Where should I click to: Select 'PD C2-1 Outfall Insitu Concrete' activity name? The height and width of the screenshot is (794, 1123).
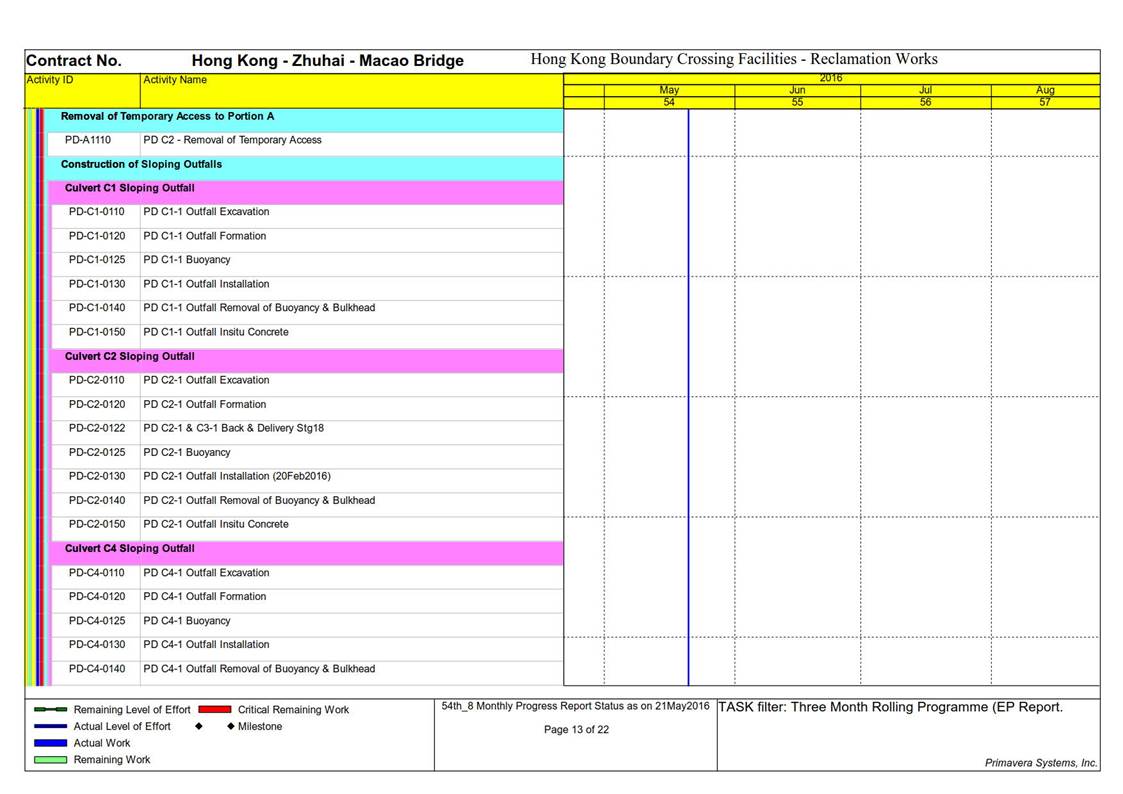[216, 524]
